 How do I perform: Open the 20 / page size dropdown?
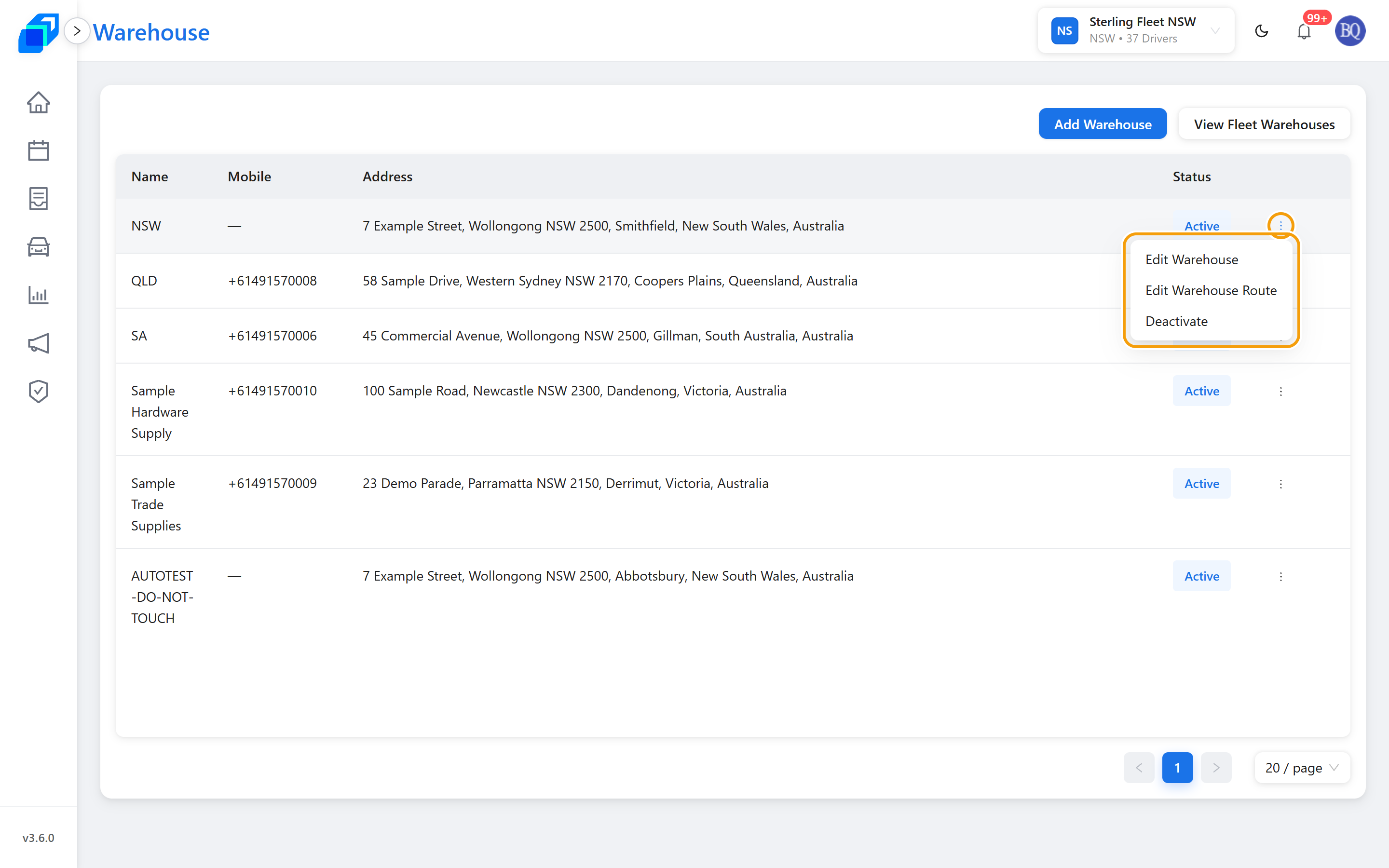coord(1302,768)
